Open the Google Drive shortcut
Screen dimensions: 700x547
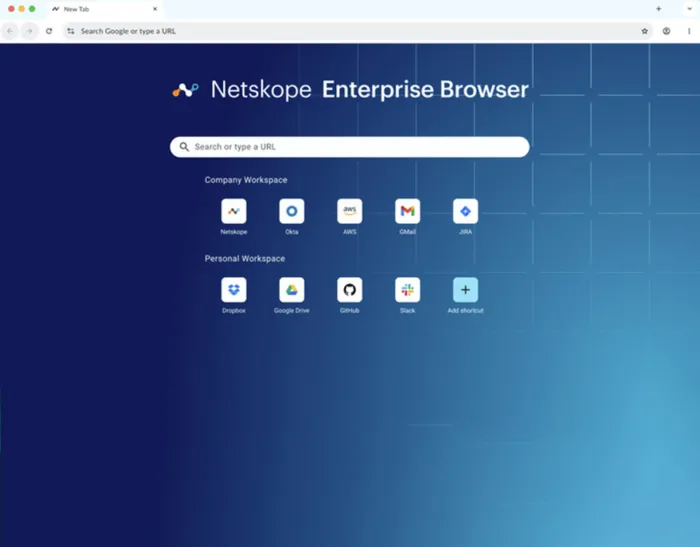coord(292,290)
